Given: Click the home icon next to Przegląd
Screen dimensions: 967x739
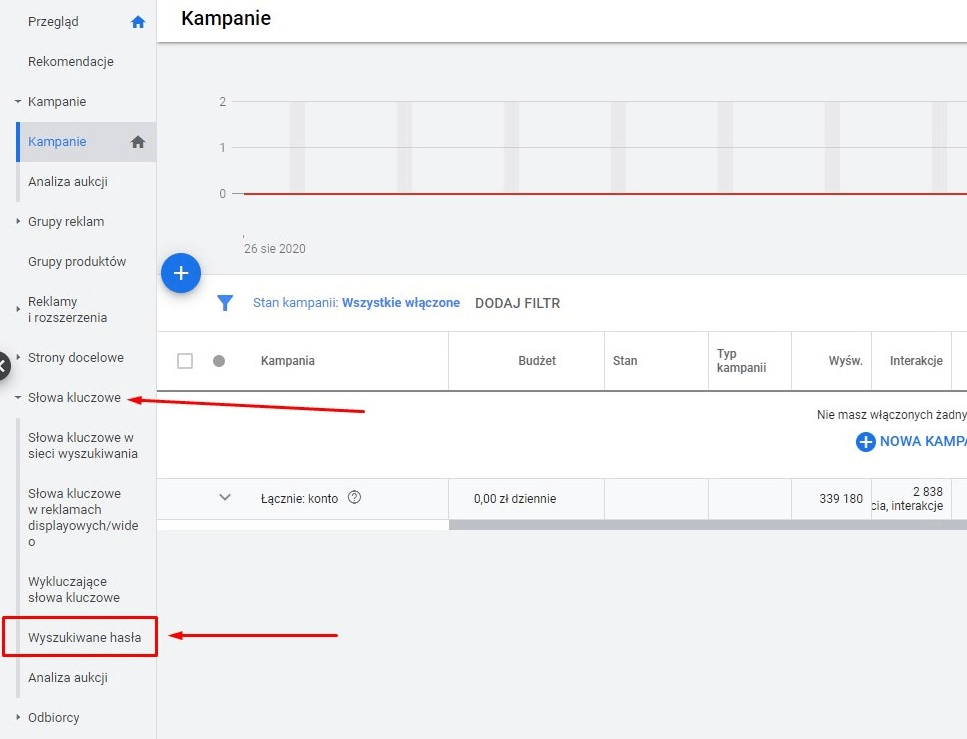Looking at the screenshot, I should pos(138,22).
